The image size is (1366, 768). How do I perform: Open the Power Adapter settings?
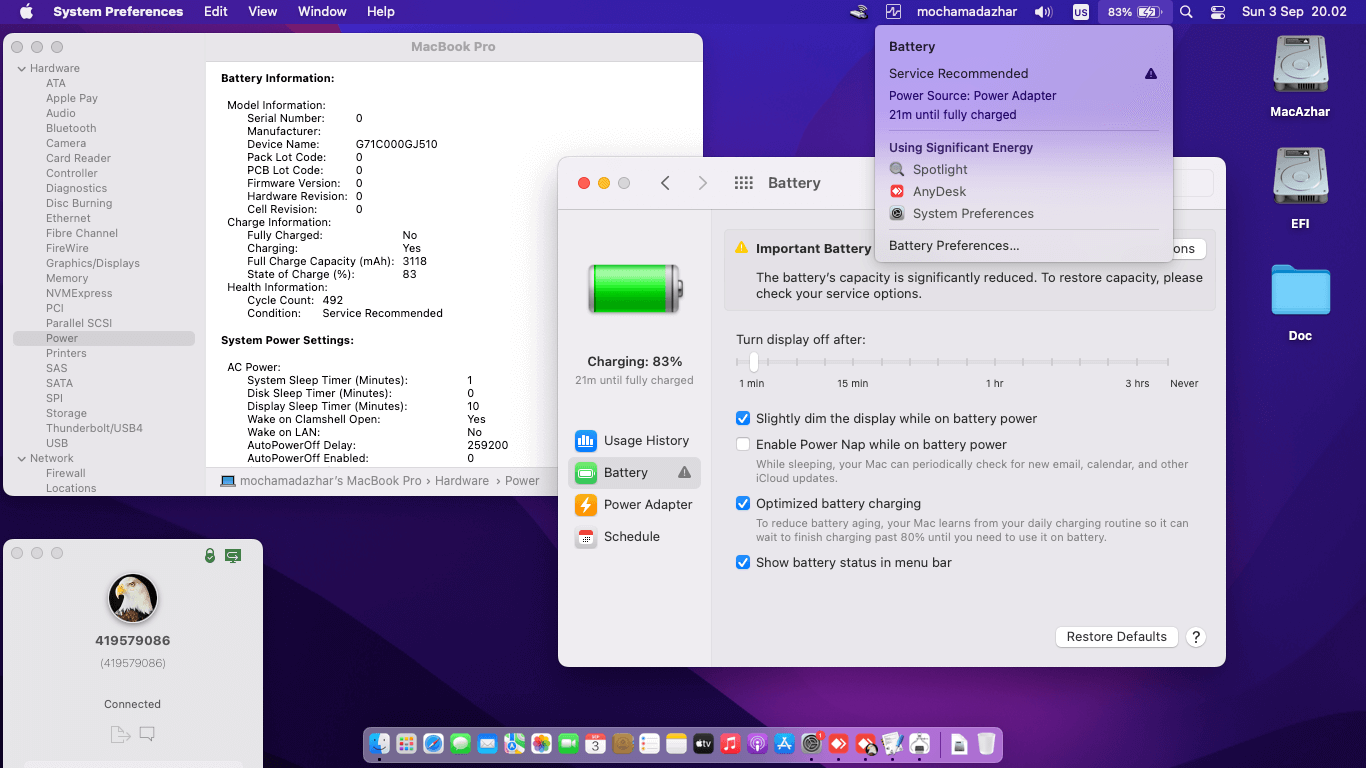(633, 504)
